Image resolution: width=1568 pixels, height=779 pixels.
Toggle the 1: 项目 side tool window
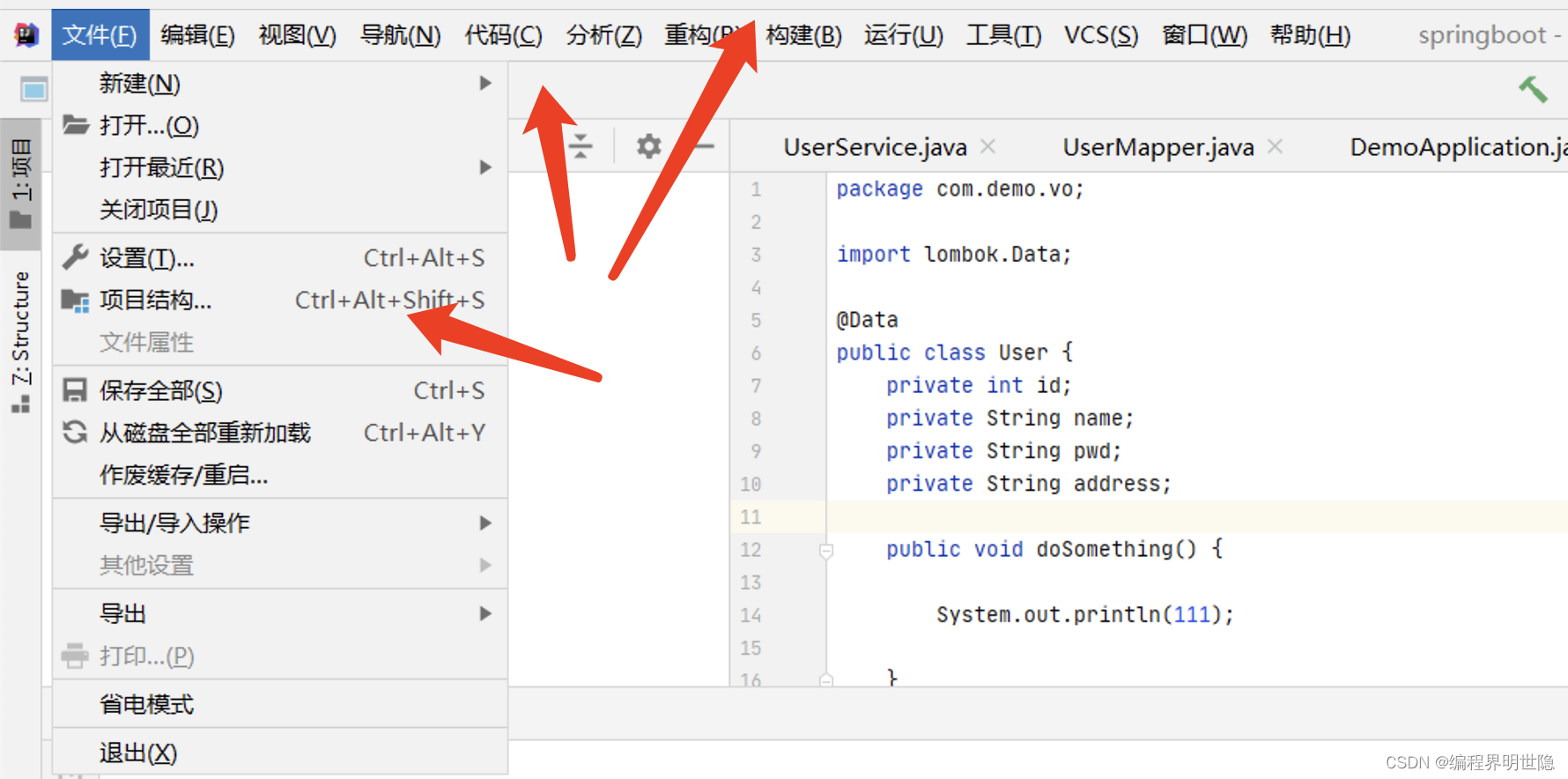(20, 182)
